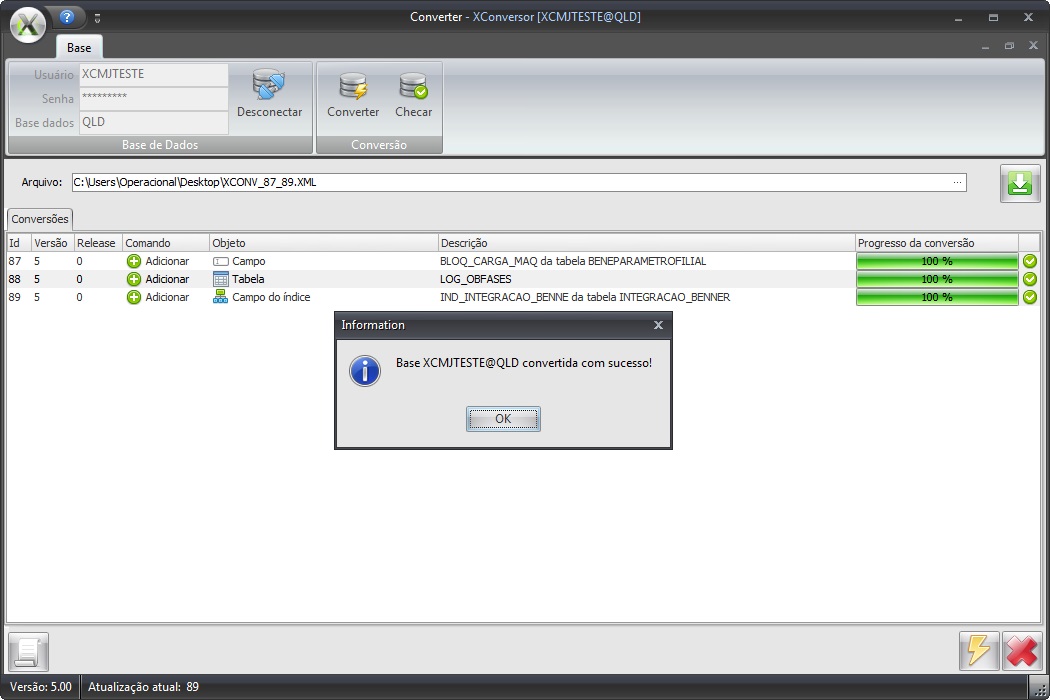The height and width of the screenshot is (700, 1050).
Task: Click the green download arrow button
Action: (x=1020, y=185)
